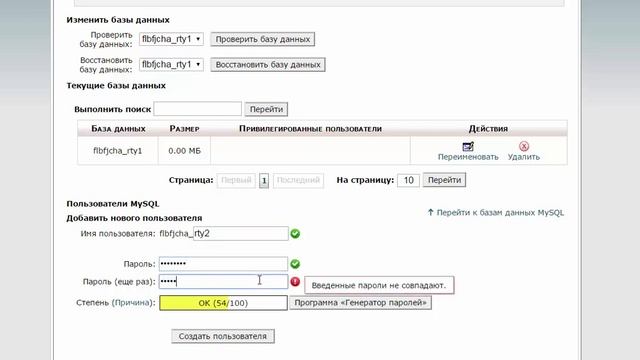640x360 pixels.
Task: Click the 'Переименовать' link
Action: (468, 157)
